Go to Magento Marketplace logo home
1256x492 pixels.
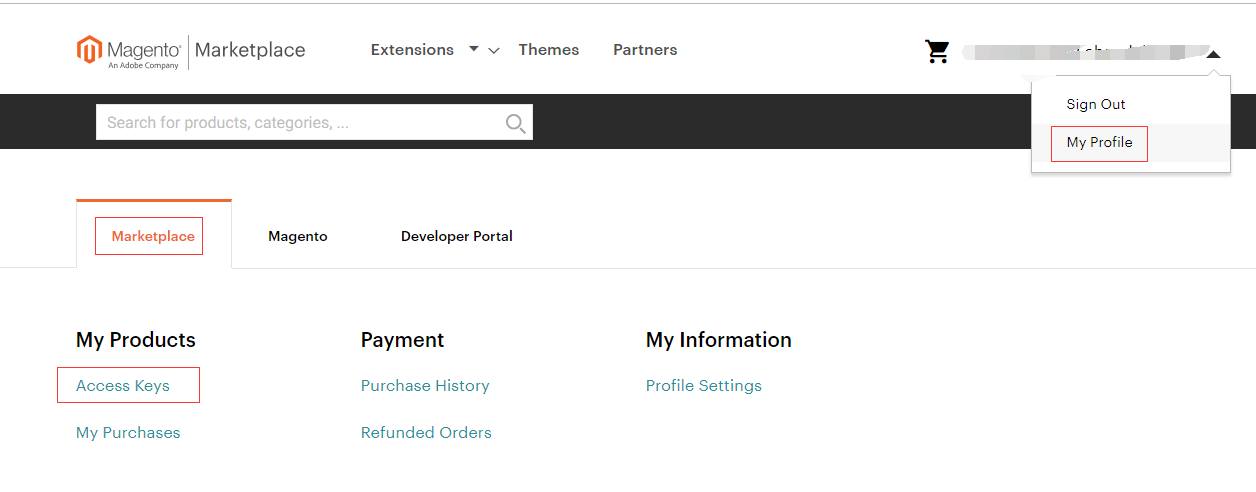click(x=191, y=51)
